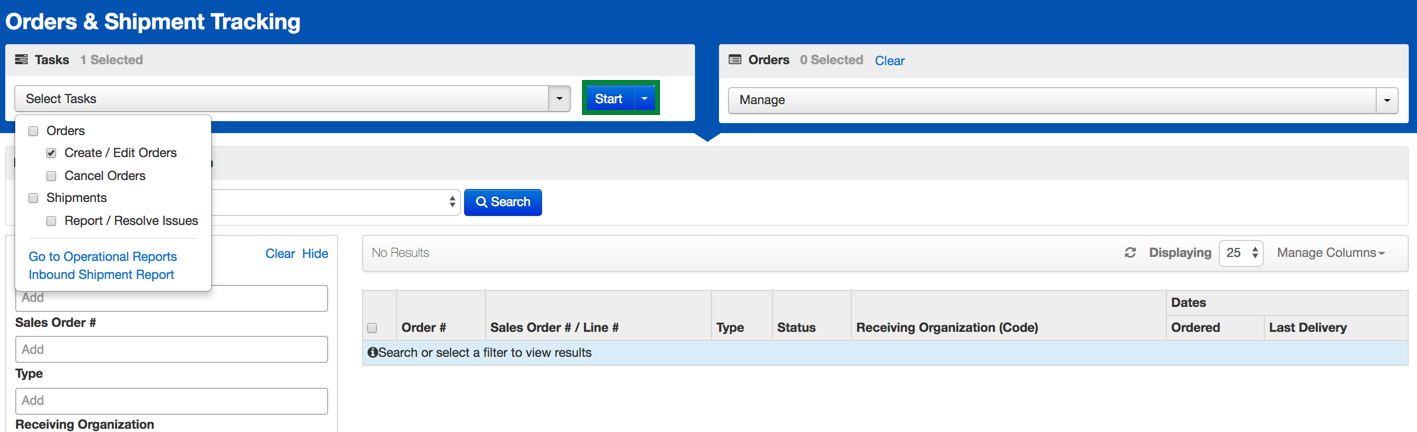Click the info icon in empty results row
The width and height of the screenshot is (1417, 432).
tap(372, 353)
